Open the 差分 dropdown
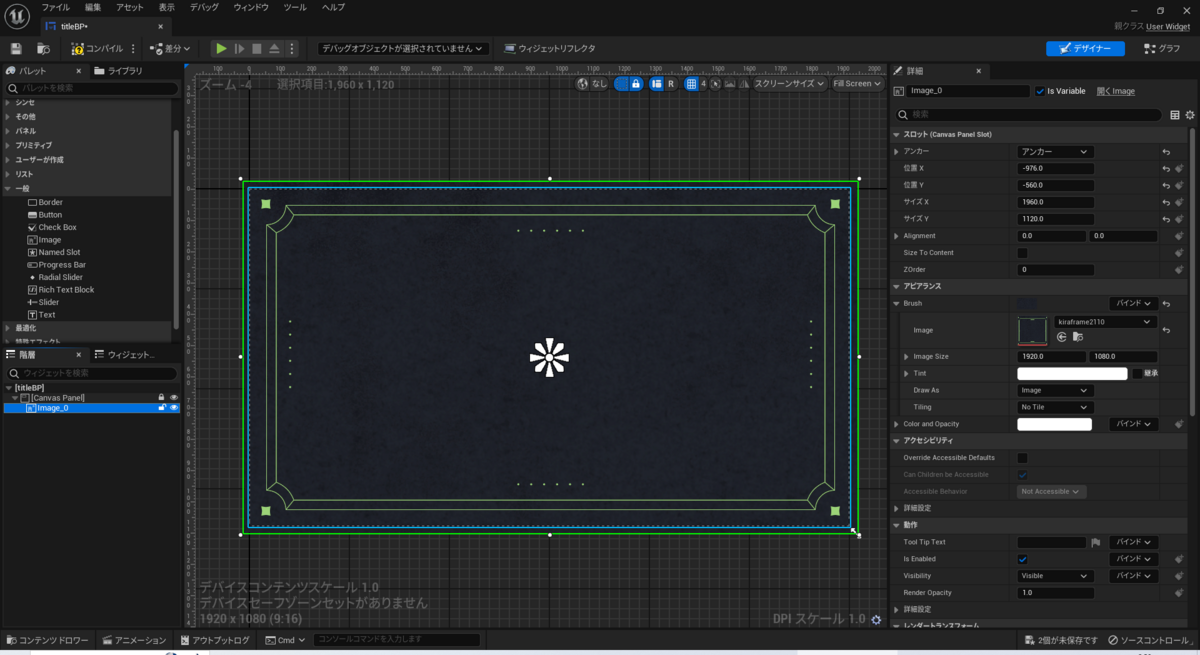 170,48
